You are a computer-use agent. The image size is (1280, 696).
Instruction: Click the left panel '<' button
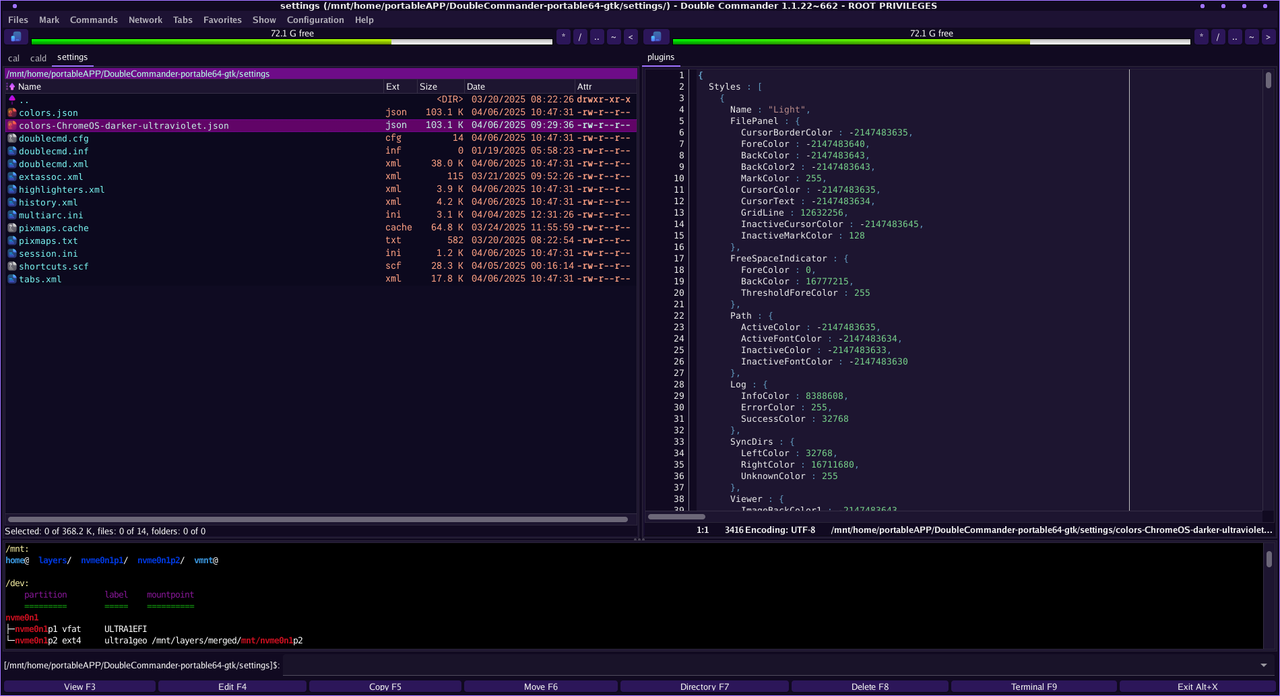[631, 37]
